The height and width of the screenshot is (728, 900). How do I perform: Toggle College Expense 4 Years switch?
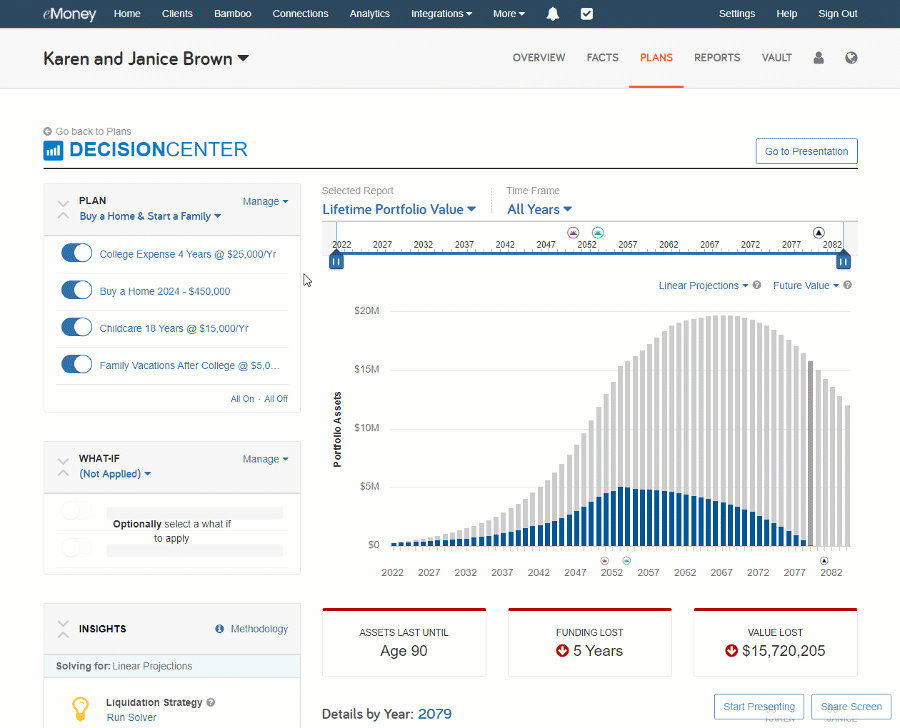76,253
